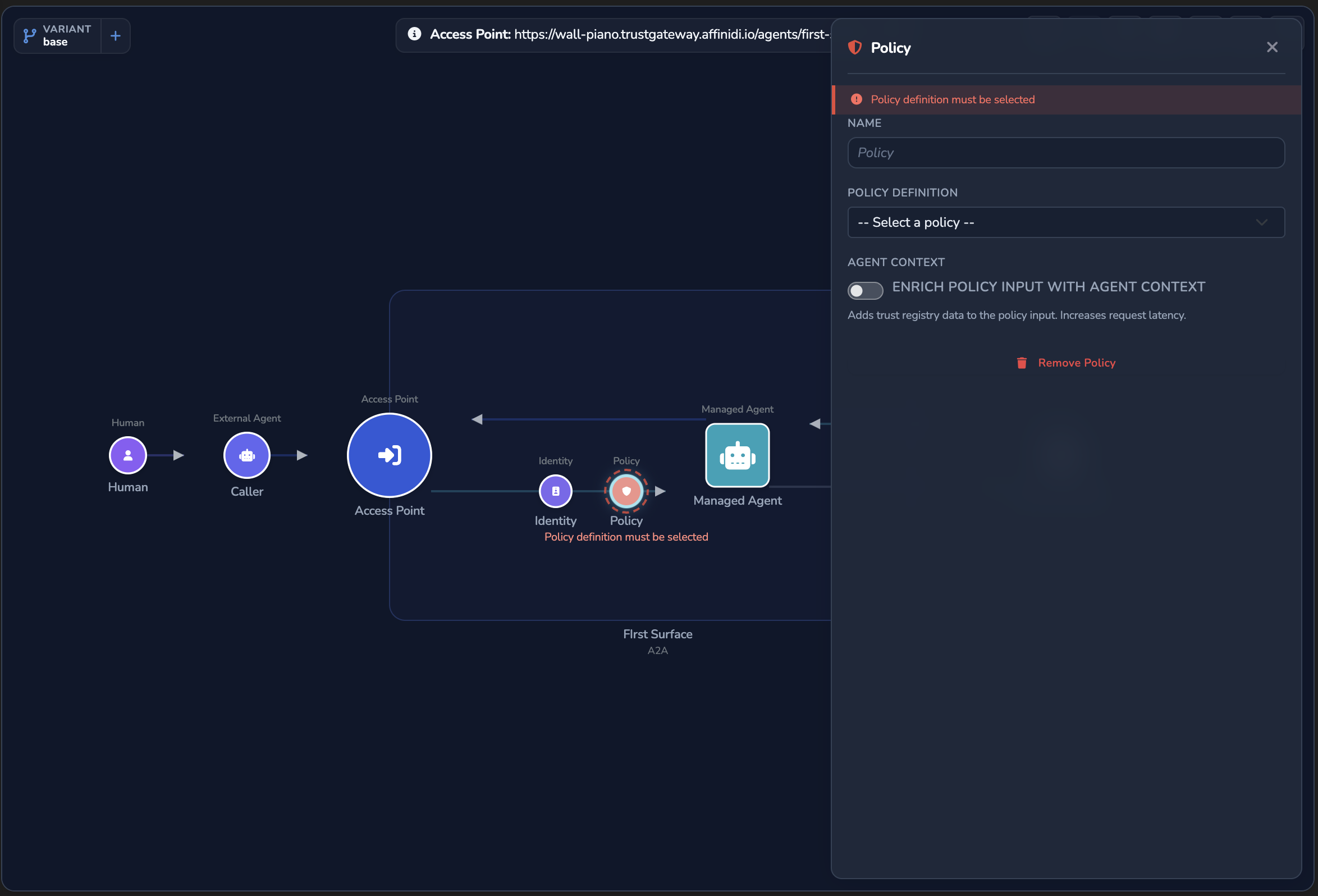Click the Remove Policy link
Image resolution: width=1318 pixels, height=896 pixels.
(1077, 363)
